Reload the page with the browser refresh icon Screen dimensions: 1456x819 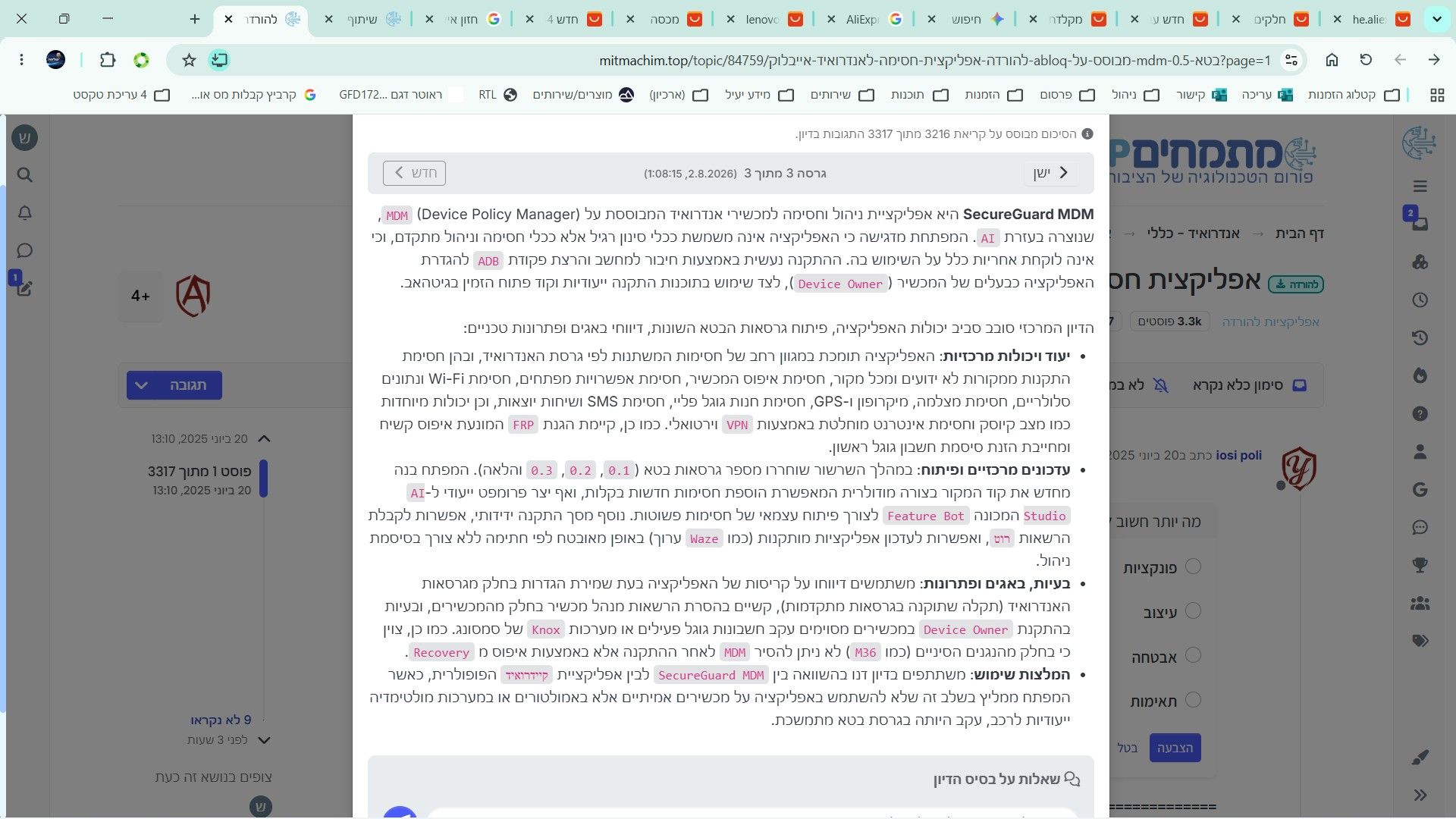(1367, 60)
